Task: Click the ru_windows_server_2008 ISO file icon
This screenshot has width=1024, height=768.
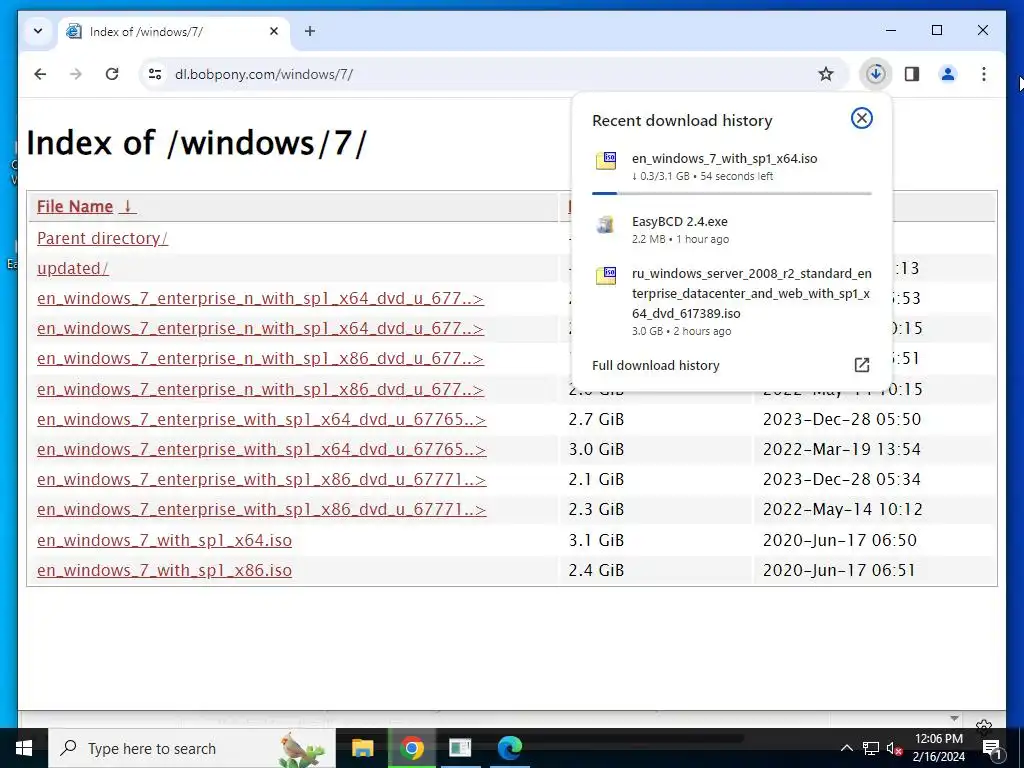Action: [x=606, y=276]
